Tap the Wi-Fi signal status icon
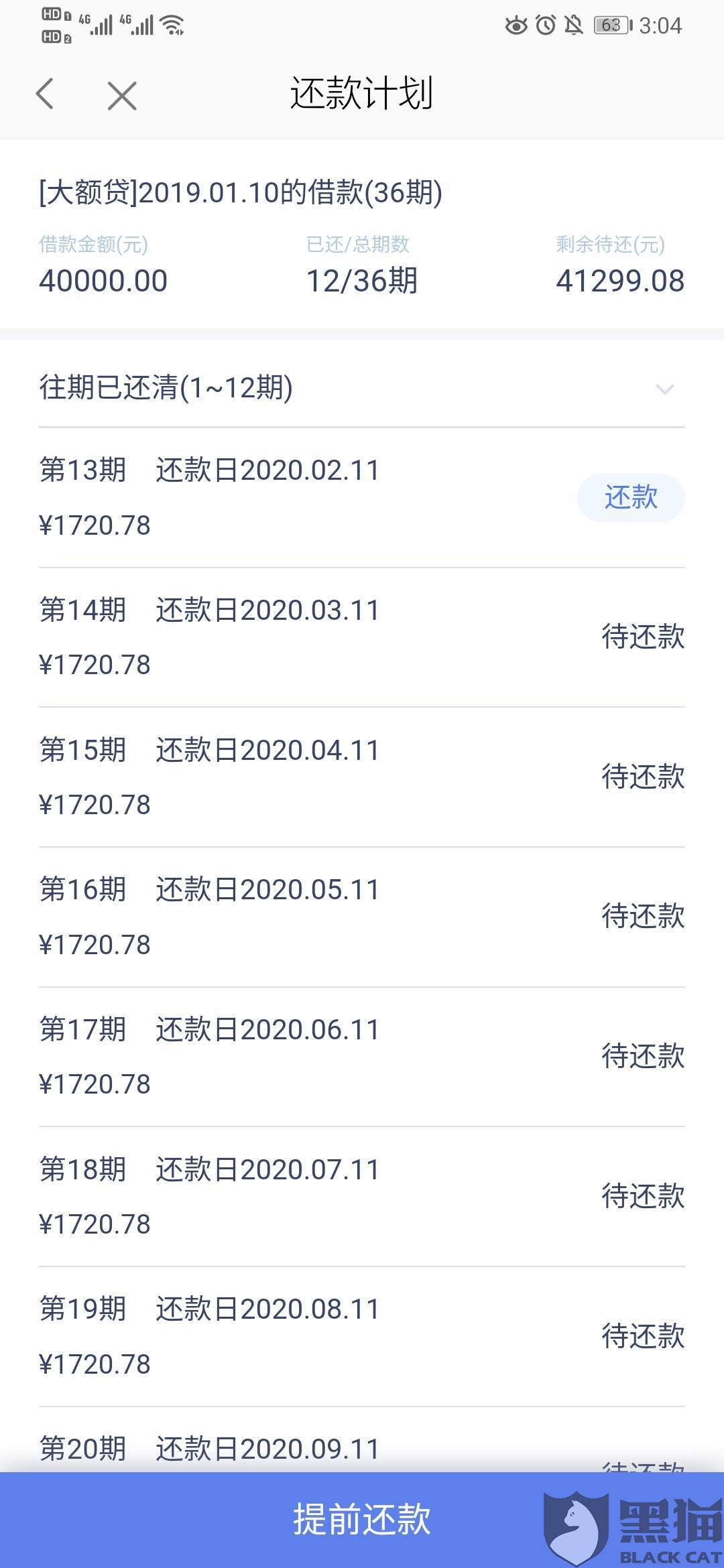 point(174,25)
